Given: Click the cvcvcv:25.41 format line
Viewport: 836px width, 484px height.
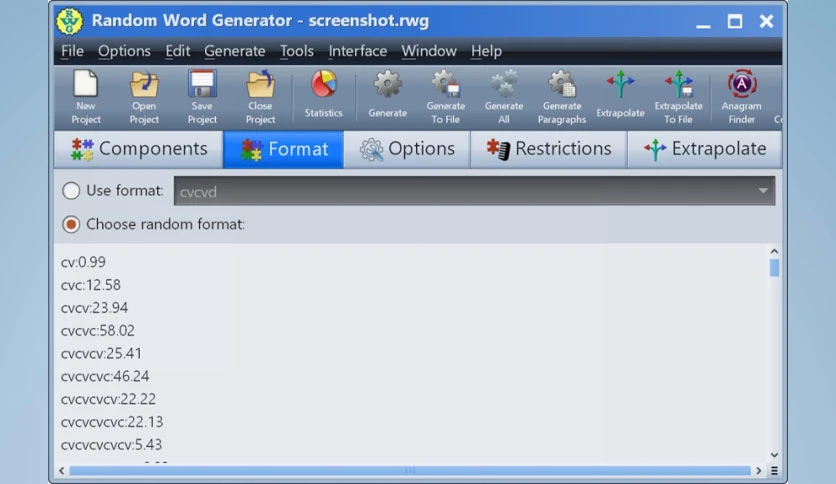Looking at the screenshot, I should coord(101,354).
